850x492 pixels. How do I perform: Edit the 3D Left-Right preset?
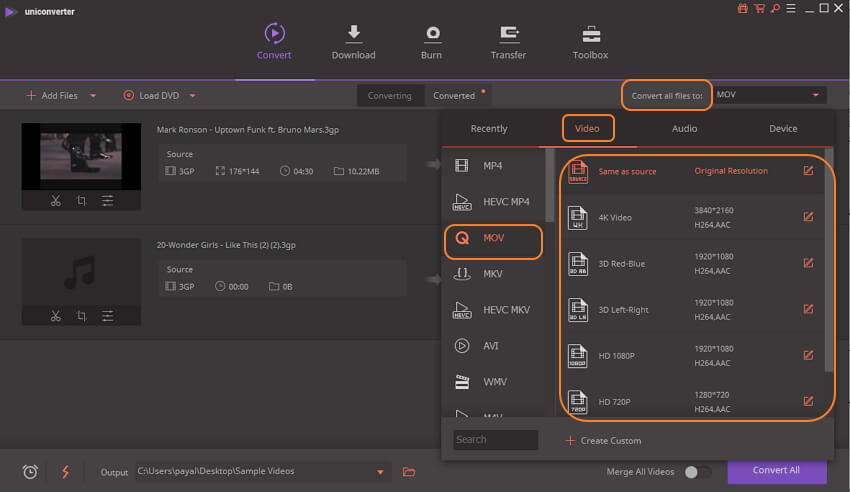click(808, 309)
